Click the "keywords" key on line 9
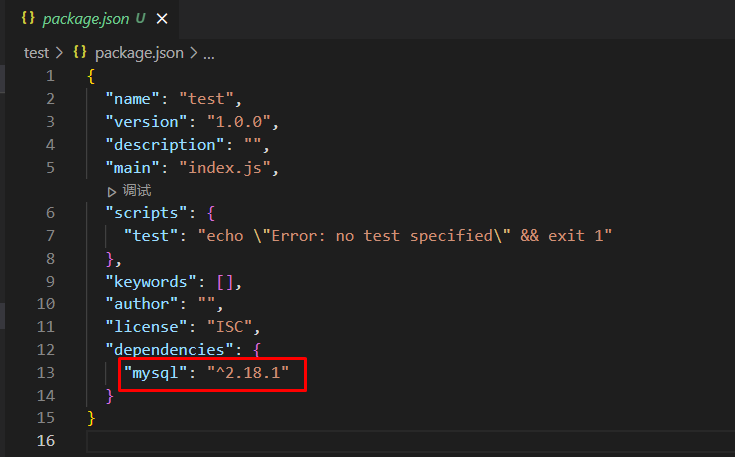 [151, 282]
